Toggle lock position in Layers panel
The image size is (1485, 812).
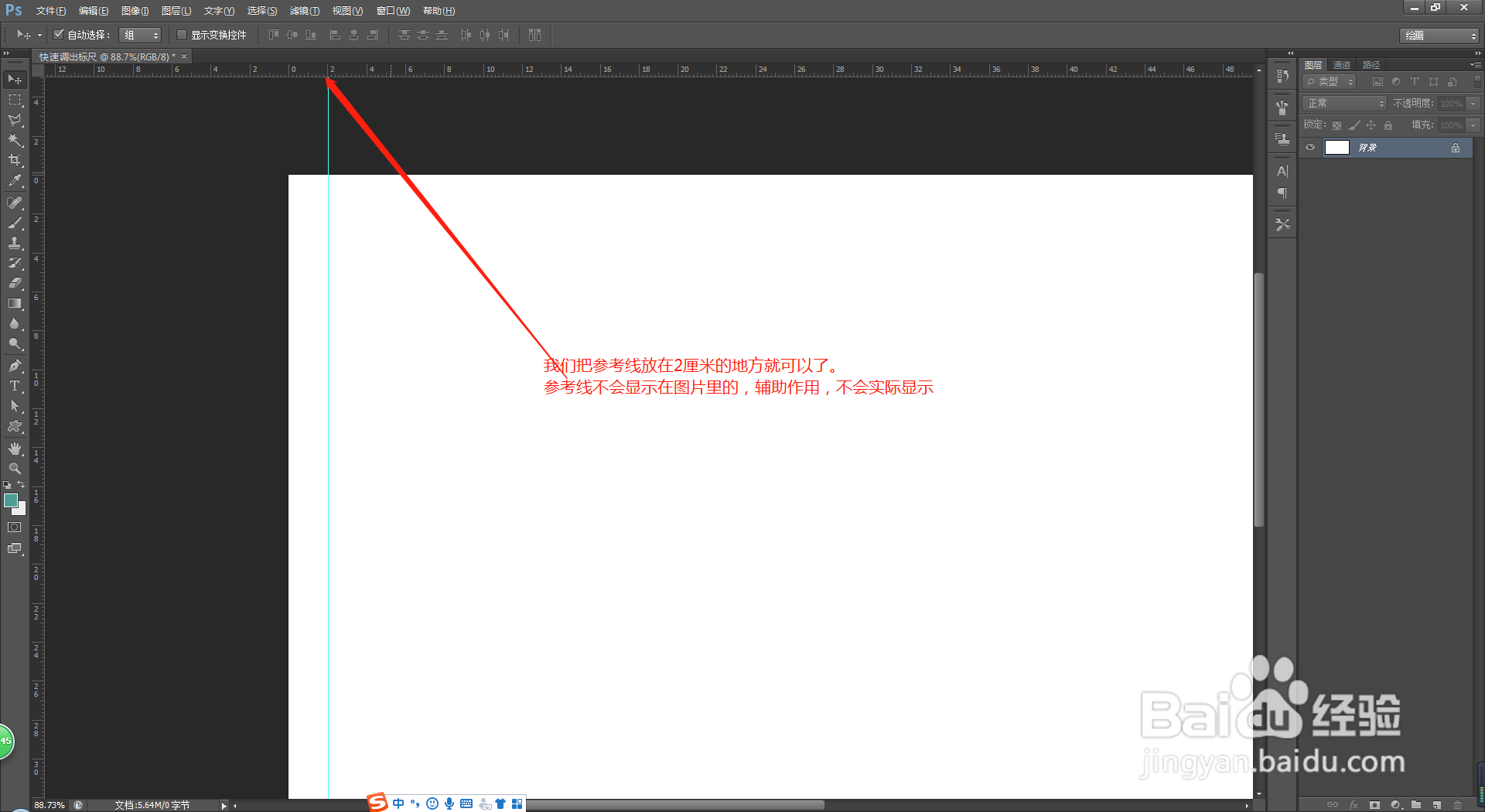coord(1371,125)
